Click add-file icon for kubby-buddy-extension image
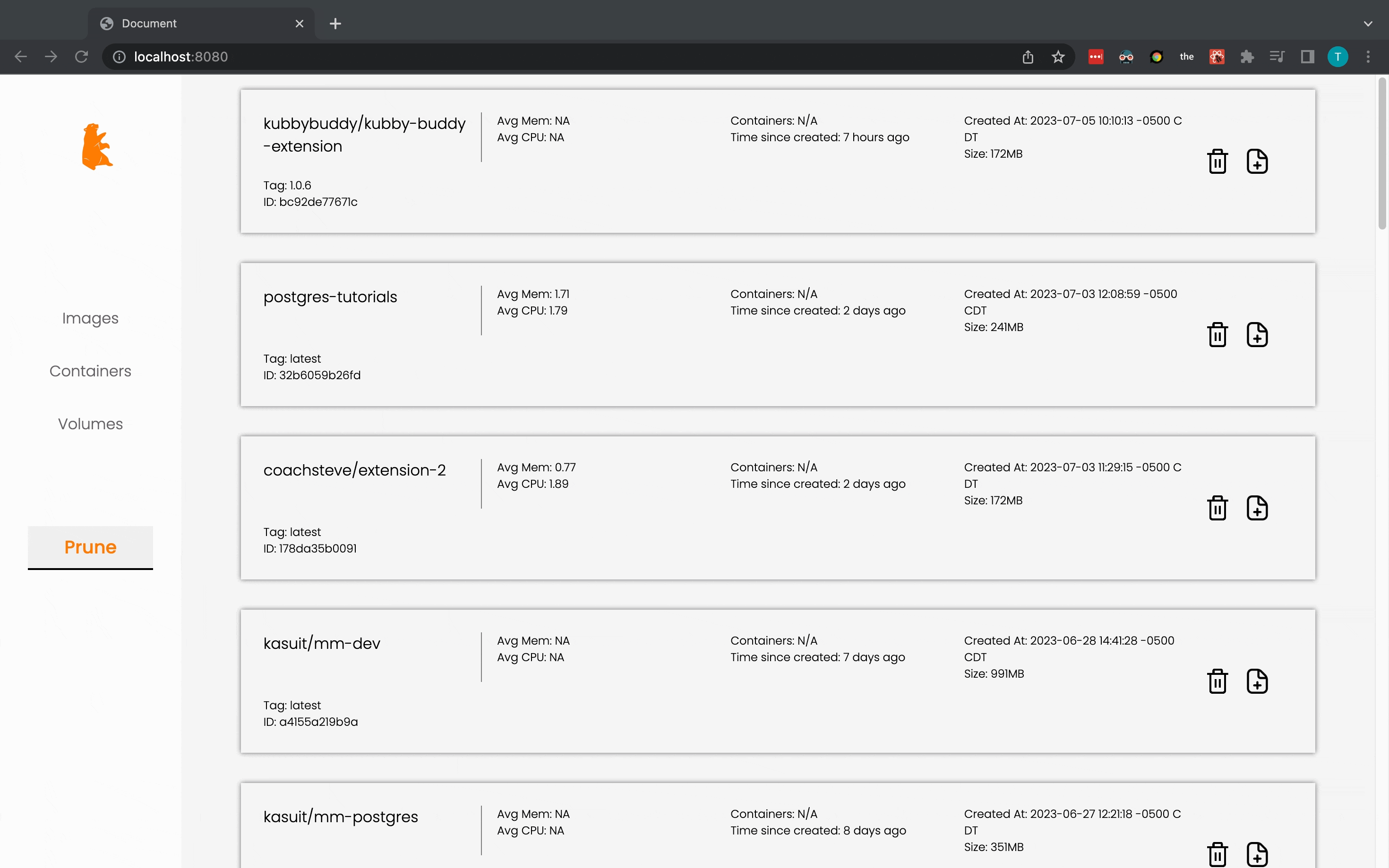The image size is (1389, 868). pyautogui.click(x=1256, y=162)
